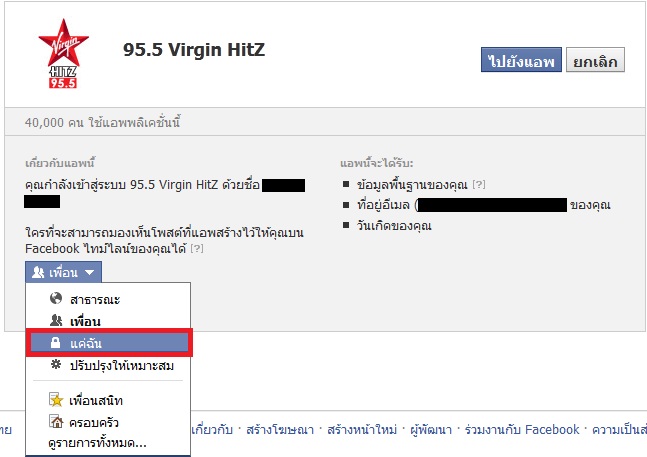Click the วันเกิดของคุณ permission item

tap(394, 226)
